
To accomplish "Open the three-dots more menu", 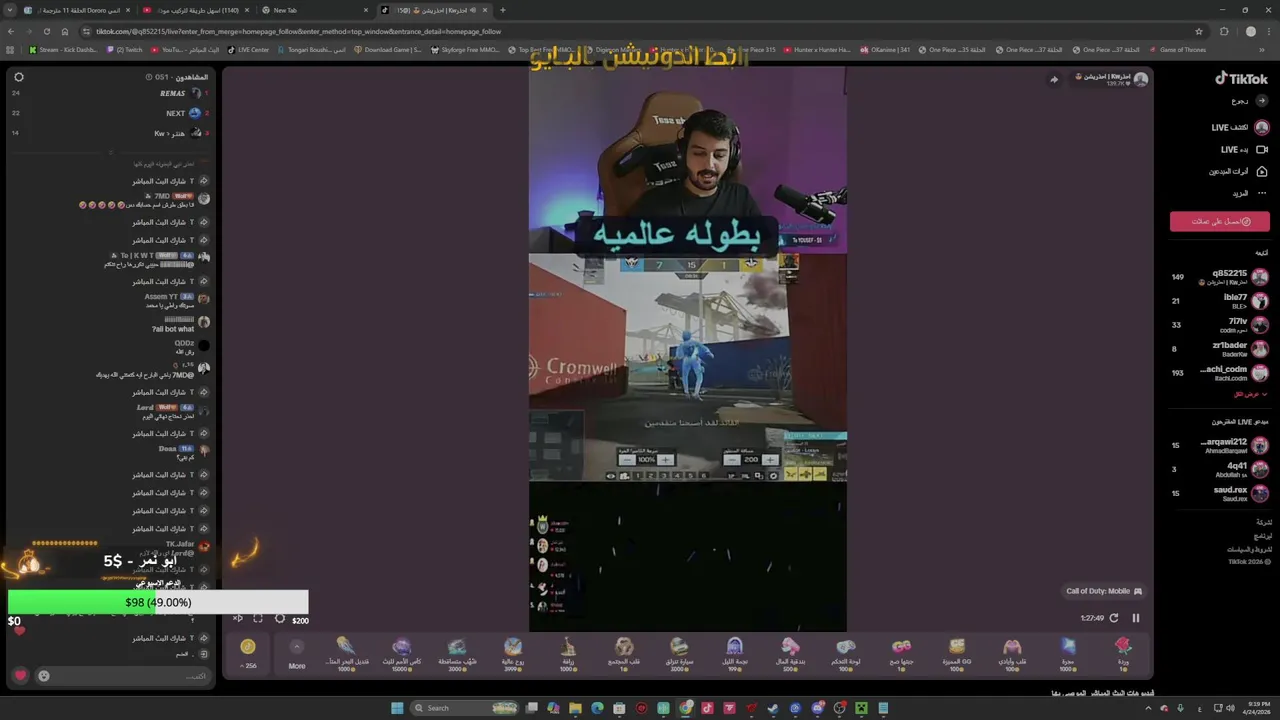I will pos(1262,193).
